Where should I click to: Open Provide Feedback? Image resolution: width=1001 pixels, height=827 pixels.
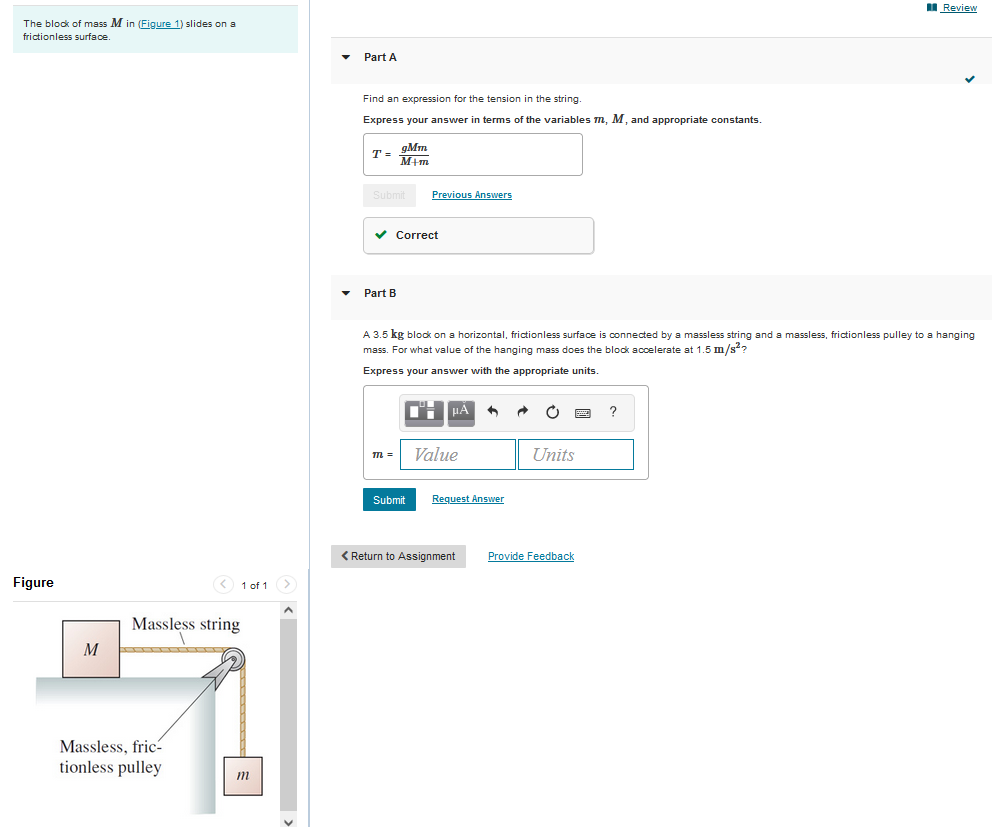[530, 555]
